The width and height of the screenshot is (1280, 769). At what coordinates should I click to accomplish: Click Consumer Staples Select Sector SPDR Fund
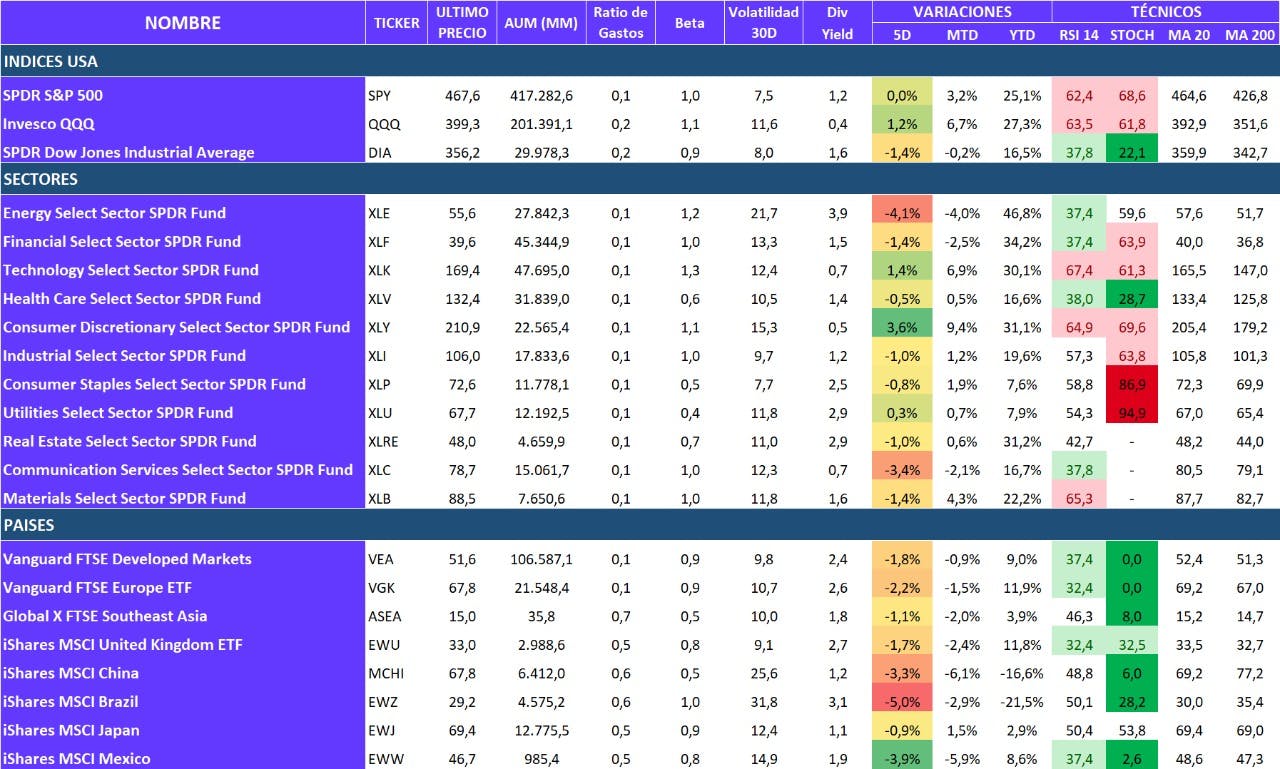pyautogui.click(x=183, y=383)
